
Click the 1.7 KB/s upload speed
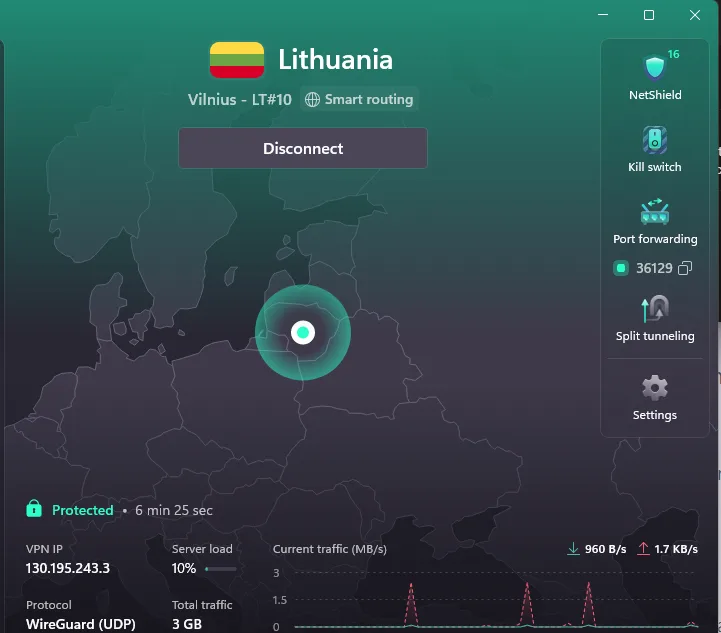click(x=676, y=549)
